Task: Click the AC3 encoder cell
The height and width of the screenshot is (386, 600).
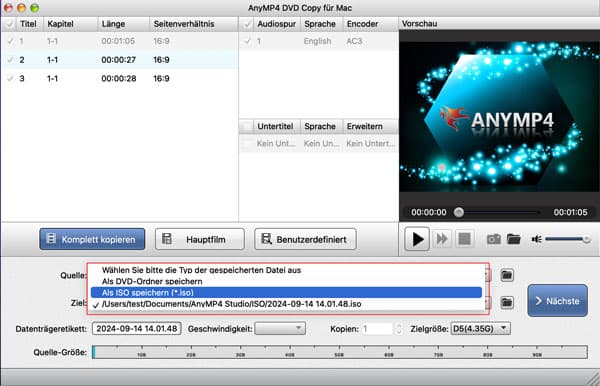Action: [x=354, y=41]
